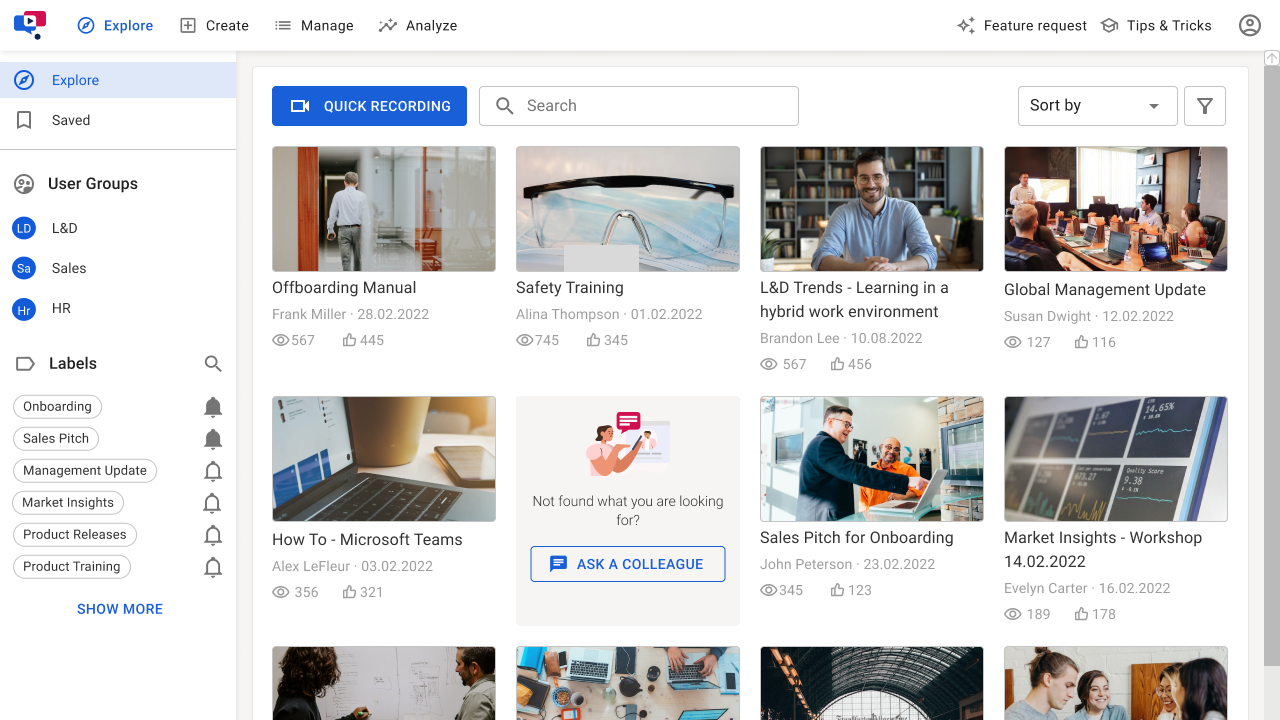Viewport: 1280px width, 720px height.
Task: Click the filter funnel icon
Action: click(x=1204, y=106)
